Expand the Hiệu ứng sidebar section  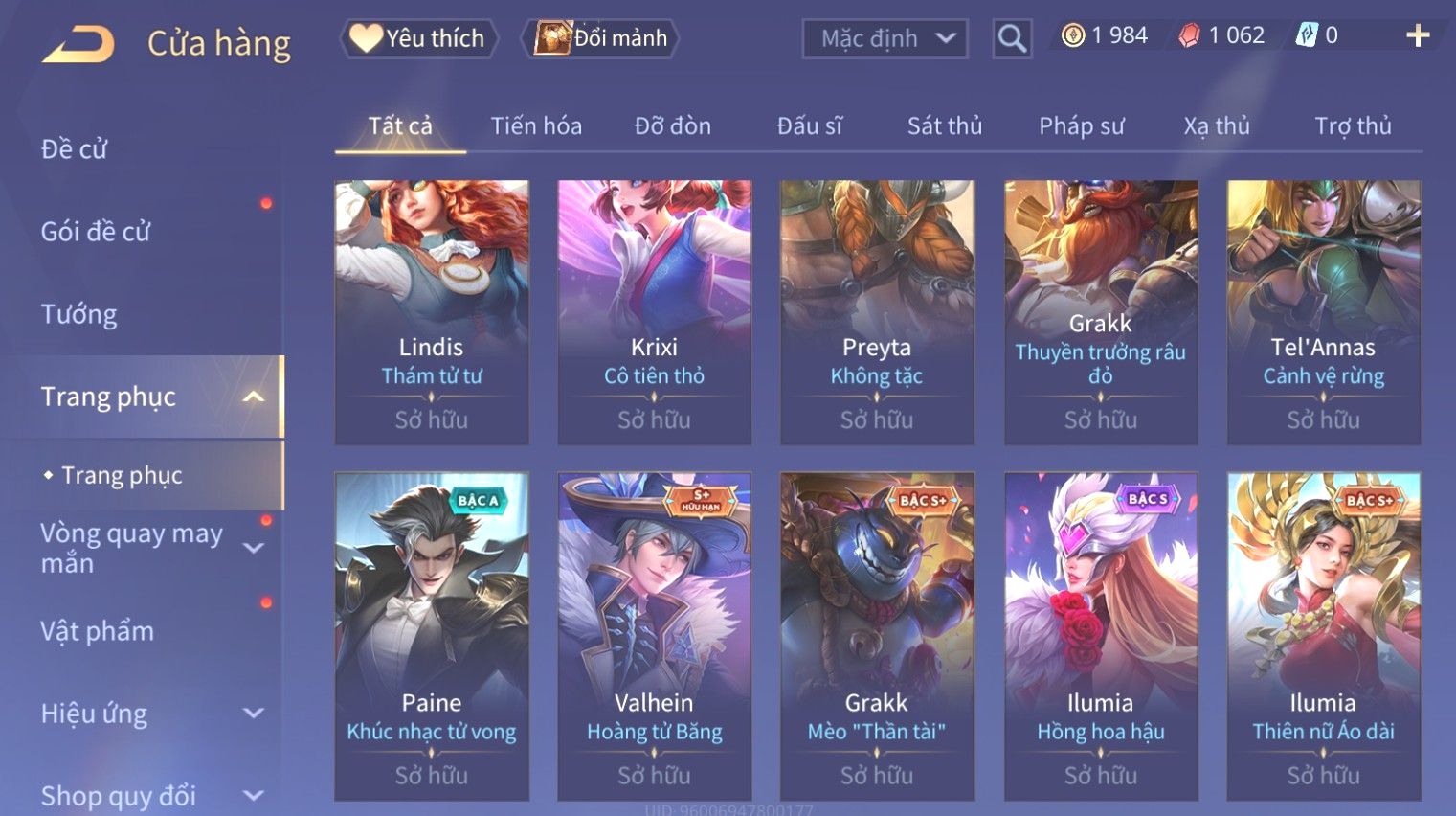[x=253, y=713]
